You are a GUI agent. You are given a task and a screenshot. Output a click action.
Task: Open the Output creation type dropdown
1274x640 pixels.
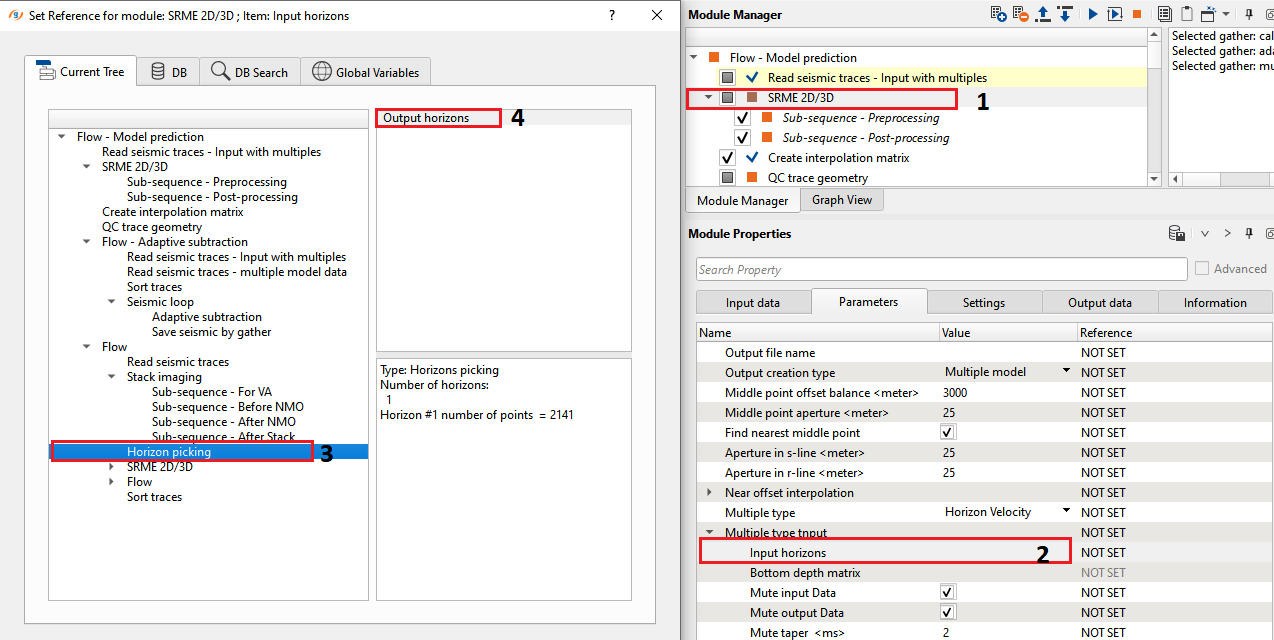(x=1066, y=372)
